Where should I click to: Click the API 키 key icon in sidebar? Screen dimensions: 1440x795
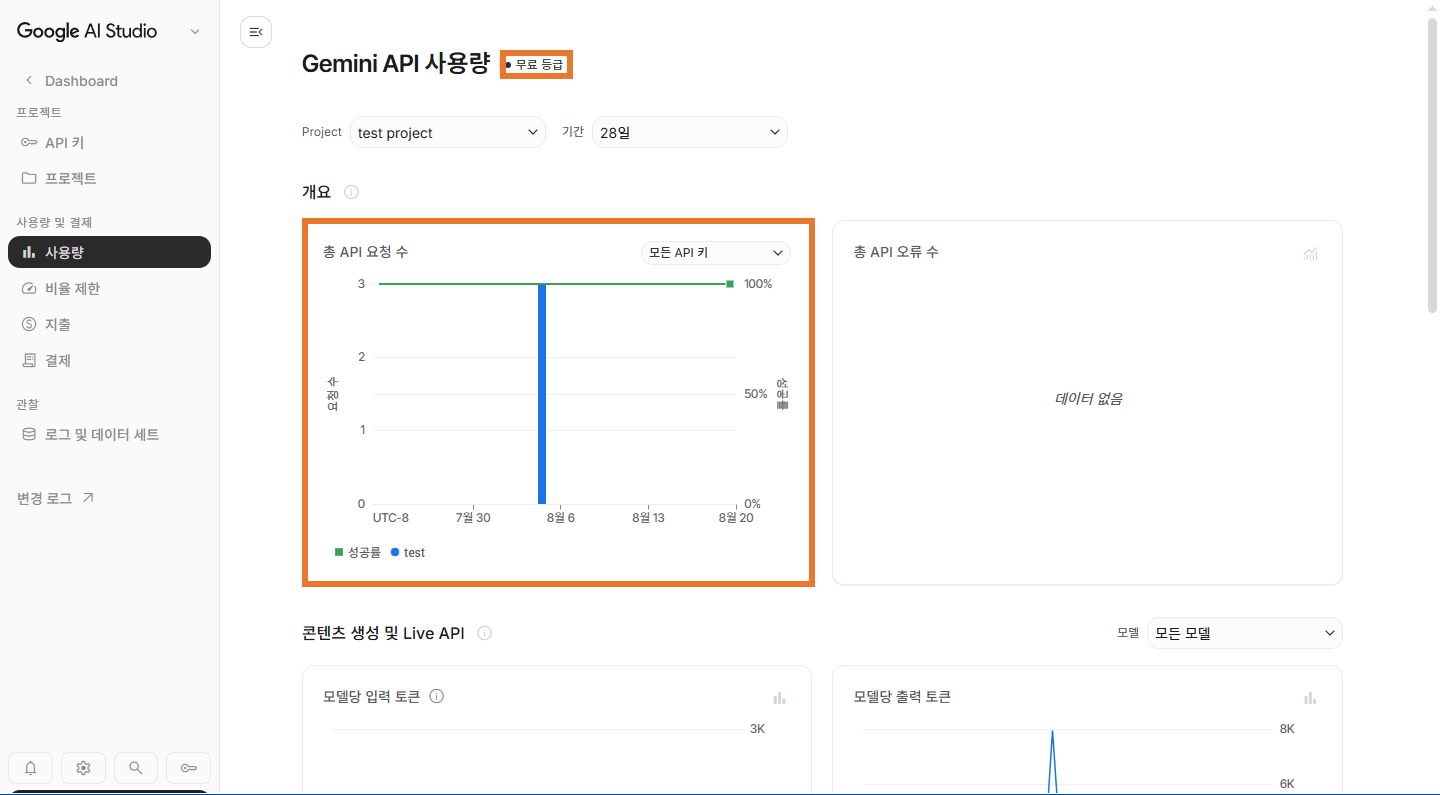[29, 143]
